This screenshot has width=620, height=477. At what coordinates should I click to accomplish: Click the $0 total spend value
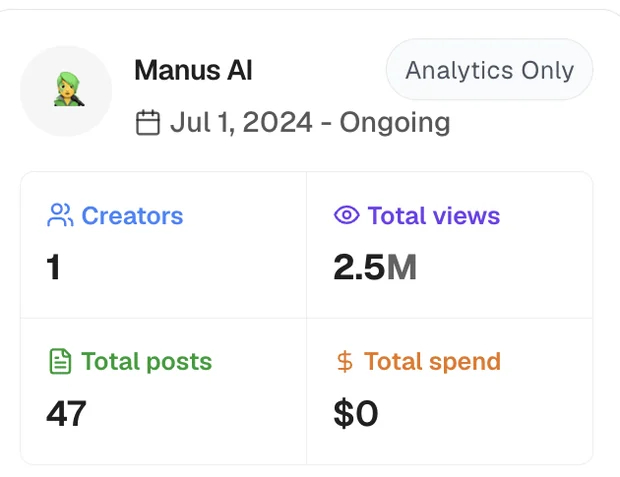tap(356, 413)
